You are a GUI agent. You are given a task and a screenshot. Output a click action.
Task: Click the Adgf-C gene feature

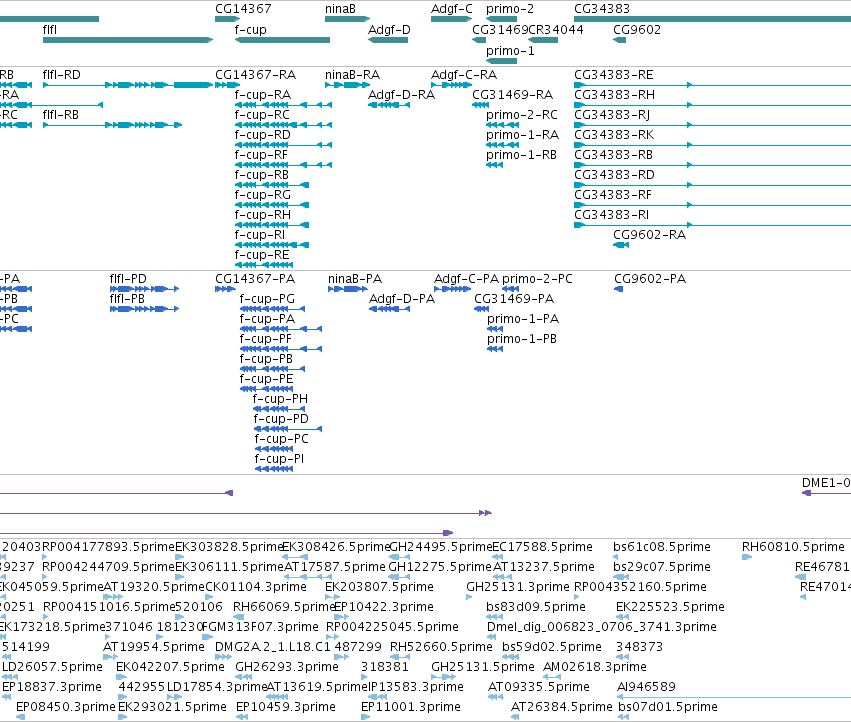452,19
